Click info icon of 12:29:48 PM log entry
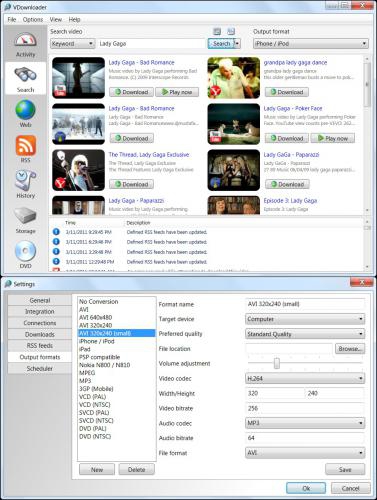Viewport: 377px width, 500px height. tap(56, 262)
